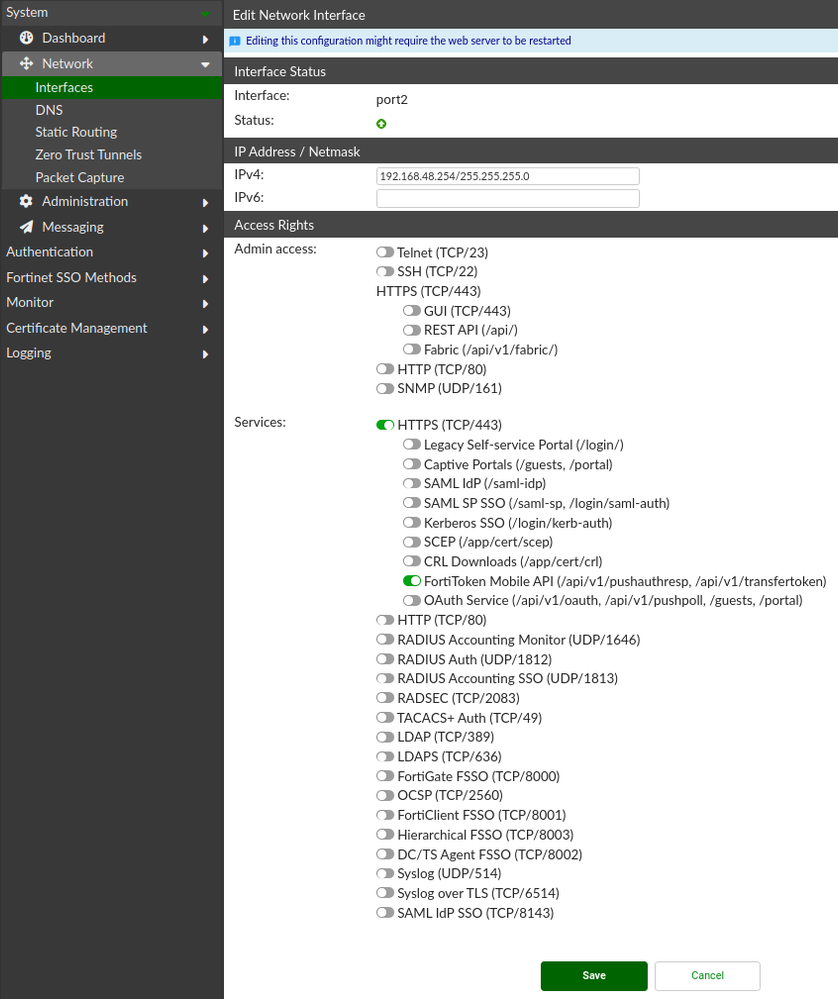Viewport: 838px width, 999px height.
Task: Save the network interface configuration
Action: coord(594,975)
